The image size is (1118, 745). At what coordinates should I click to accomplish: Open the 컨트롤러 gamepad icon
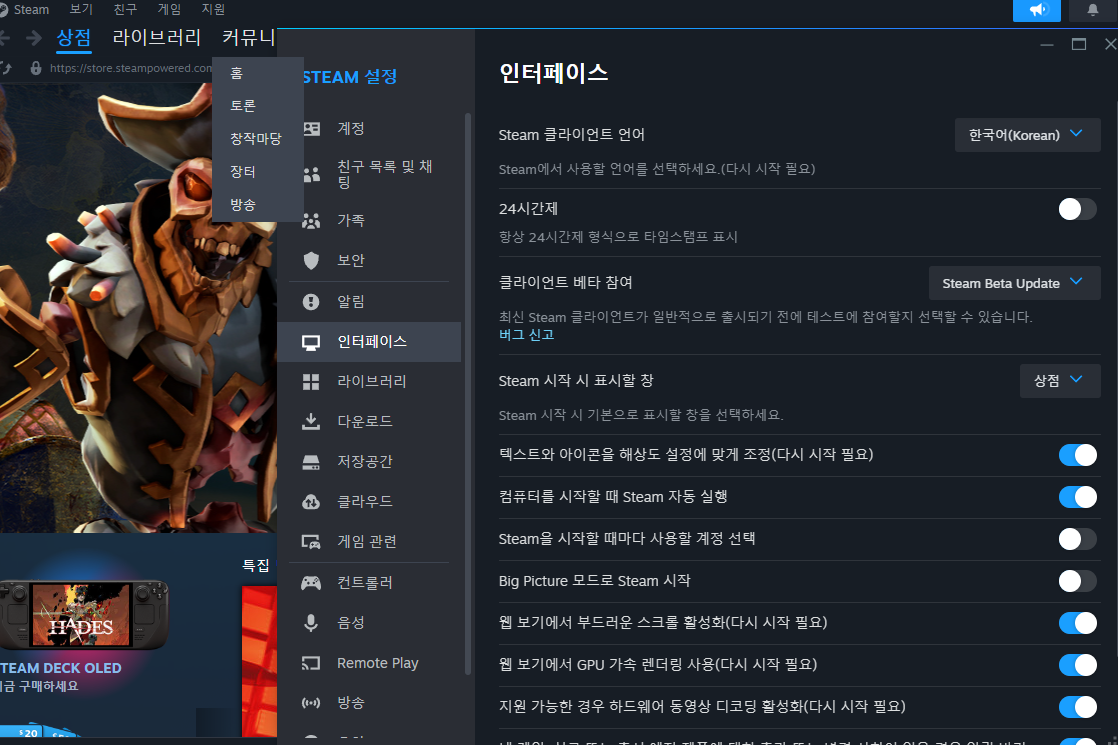(x=312, y=583)
